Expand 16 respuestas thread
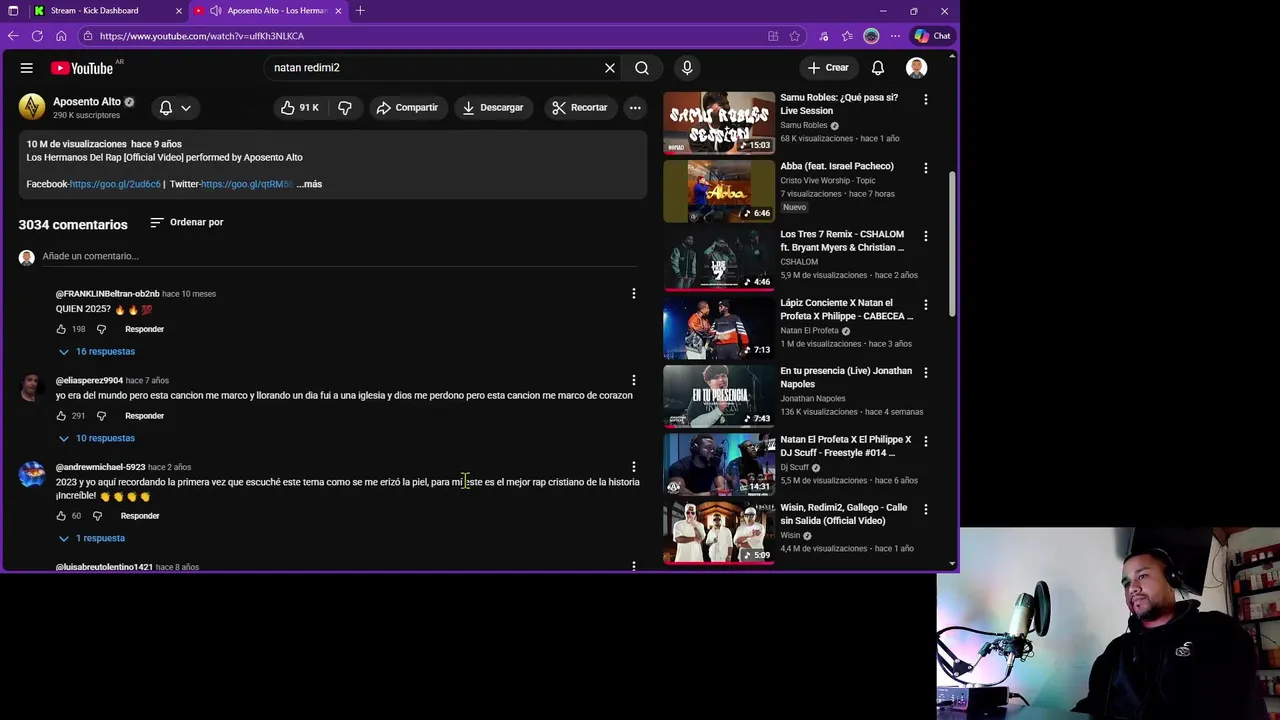The height and width of the screenshot is (720, 1280). 96,352
